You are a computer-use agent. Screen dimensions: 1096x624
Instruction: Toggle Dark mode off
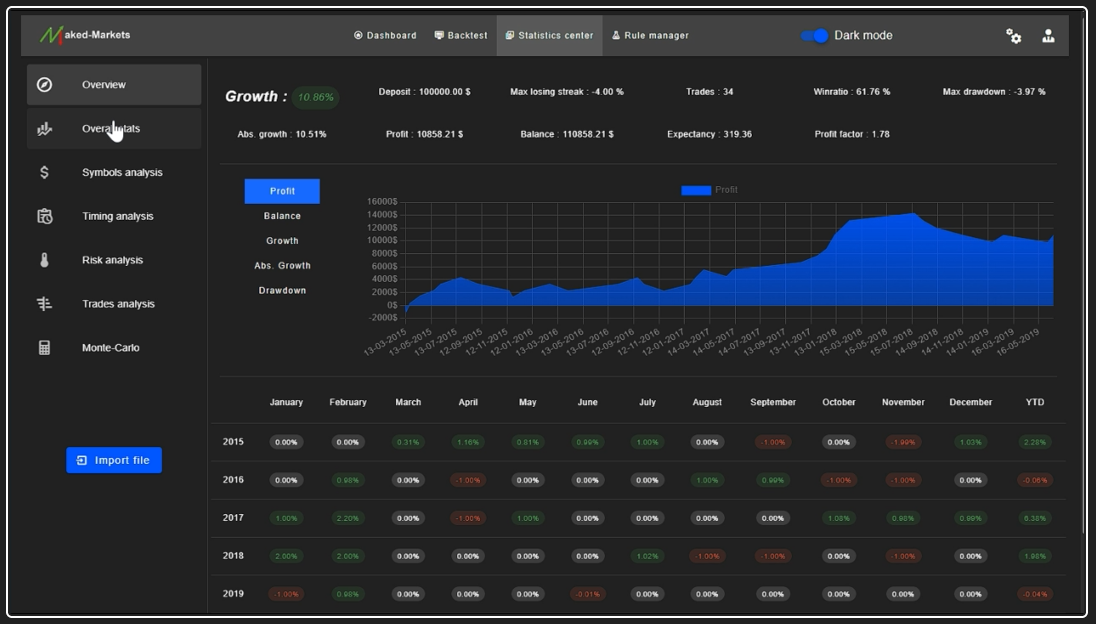click(x=813, y=35)
